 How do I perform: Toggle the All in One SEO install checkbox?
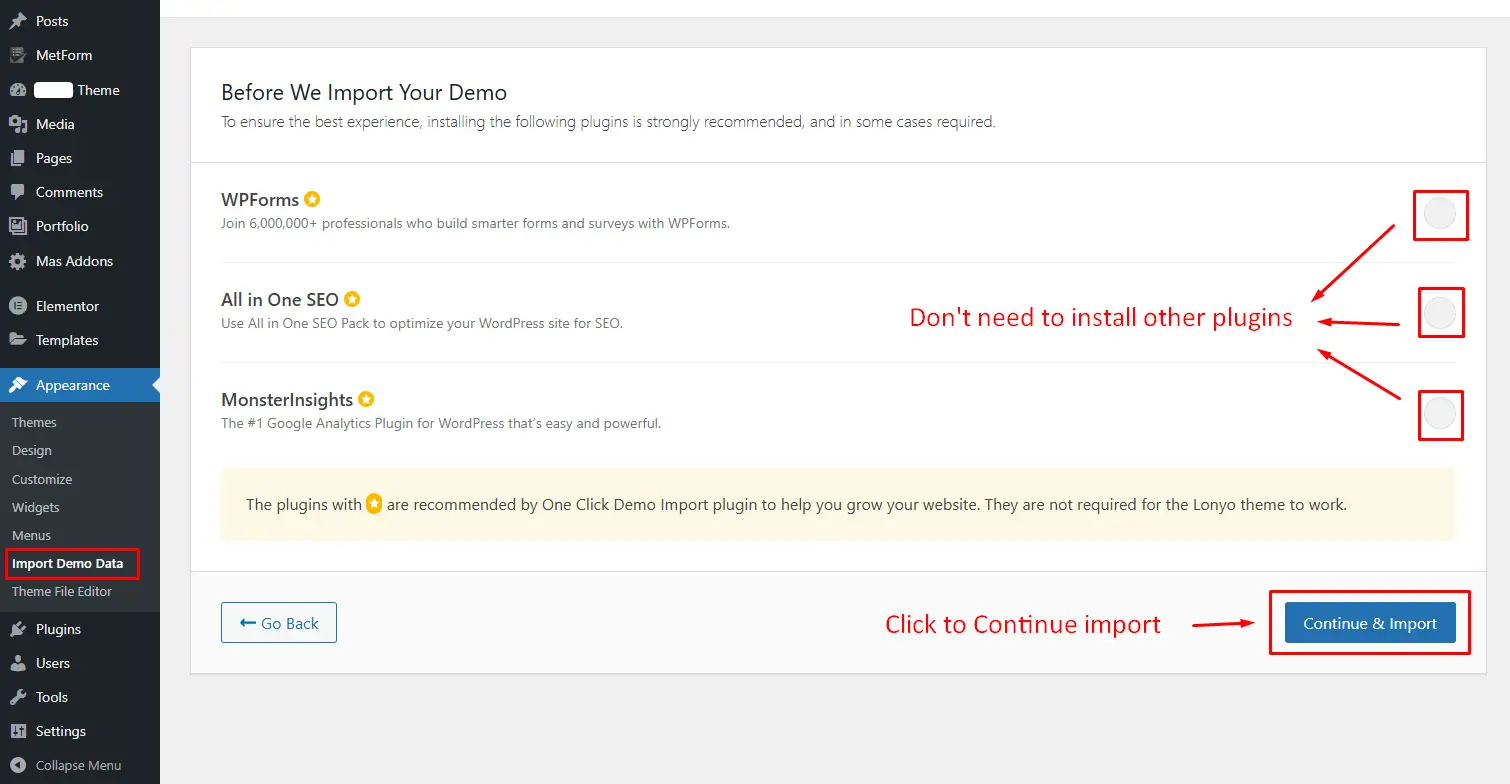point(1439,313)
